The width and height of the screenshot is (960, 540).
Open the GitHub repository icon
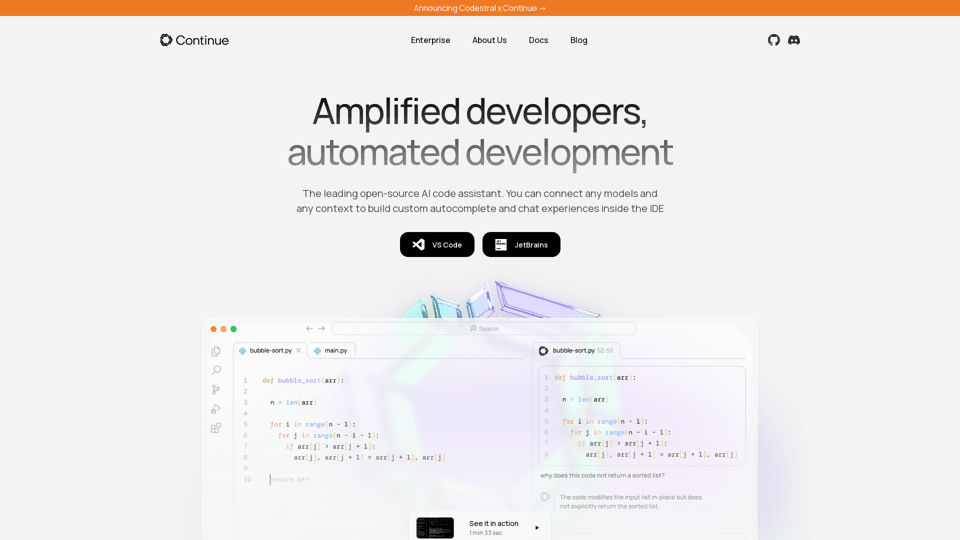(774, 40)
